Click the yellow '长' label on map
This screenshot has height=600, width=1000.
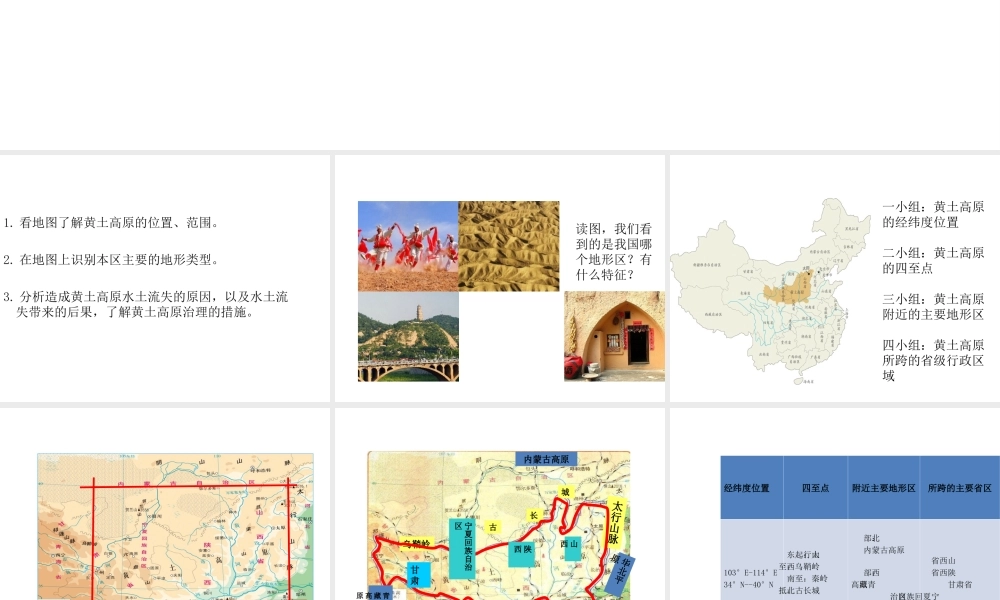[533, 515]
